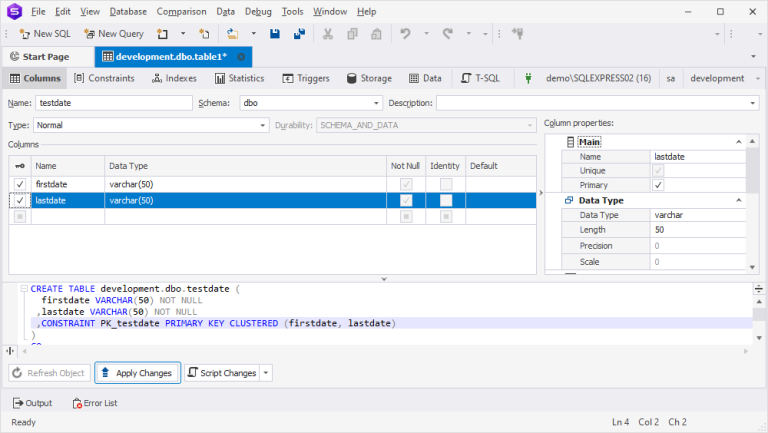Click the Save icon in toolbar

275,33
